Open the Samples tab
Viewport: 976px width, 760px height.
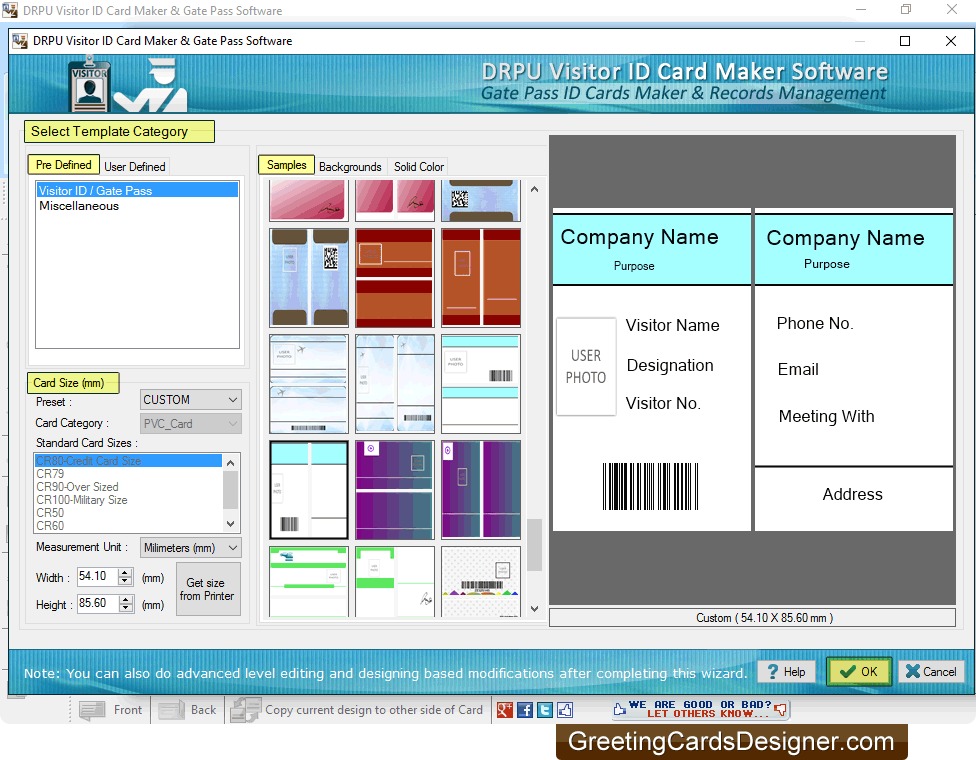pos(286,165)
